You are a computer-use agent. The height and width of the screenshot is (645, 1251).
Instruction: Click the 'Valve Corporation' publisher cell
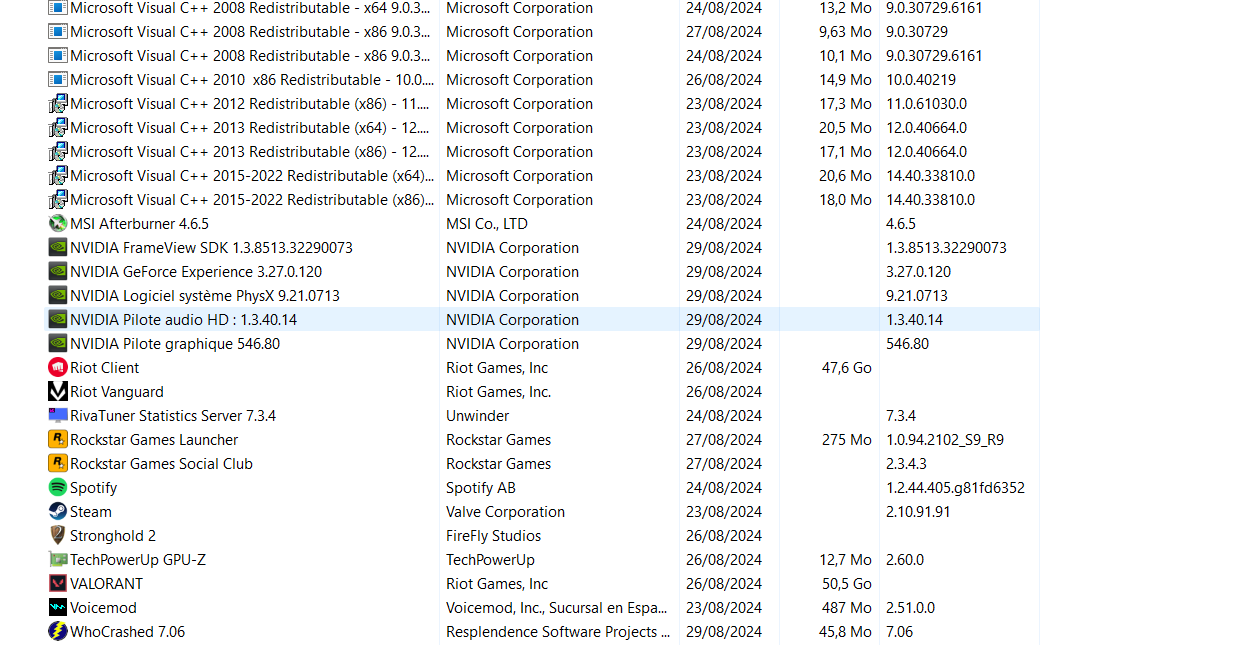pos(505,512)
